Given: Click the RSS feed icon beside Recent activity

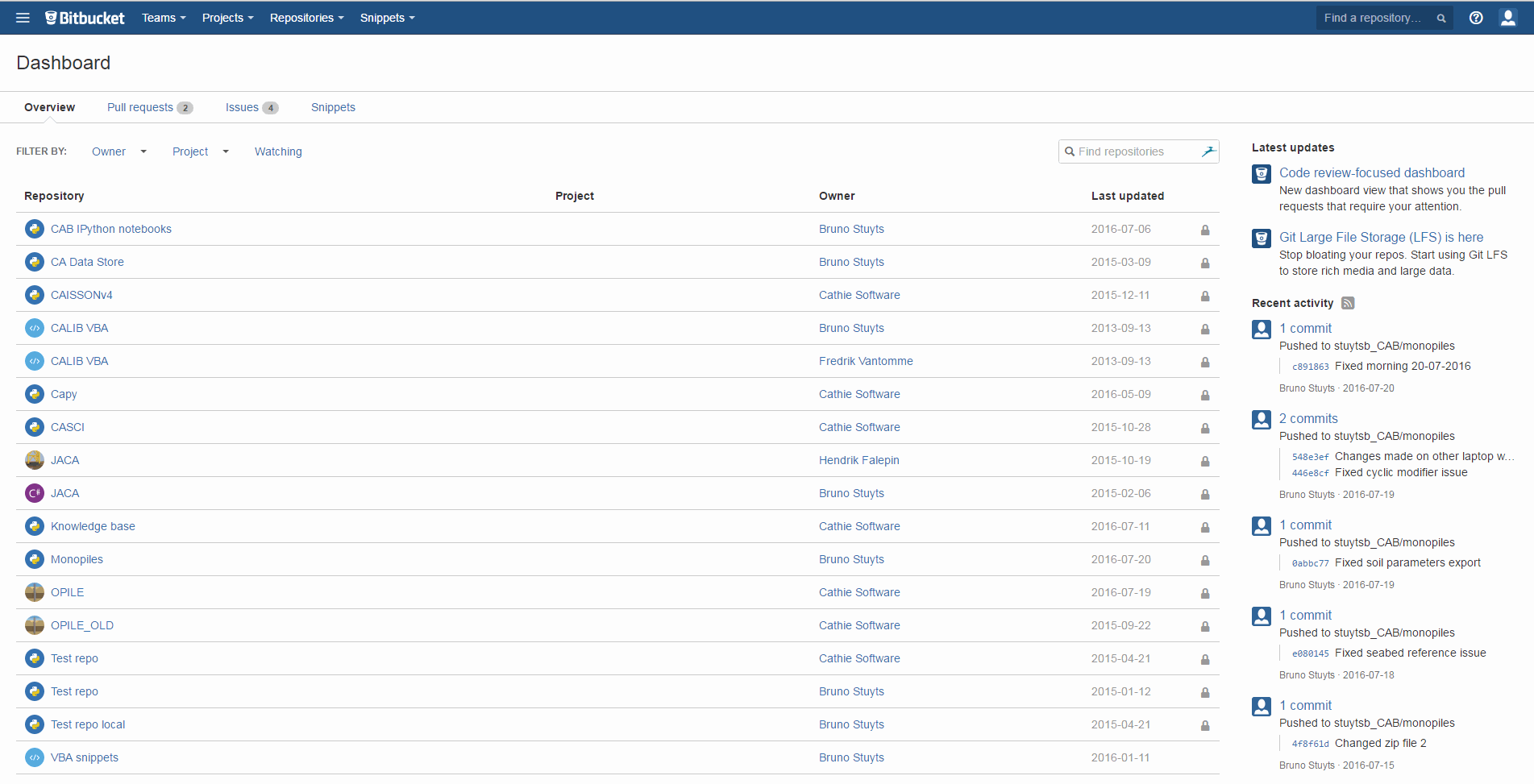Looking at the screenshot, I should point(1348,303).
